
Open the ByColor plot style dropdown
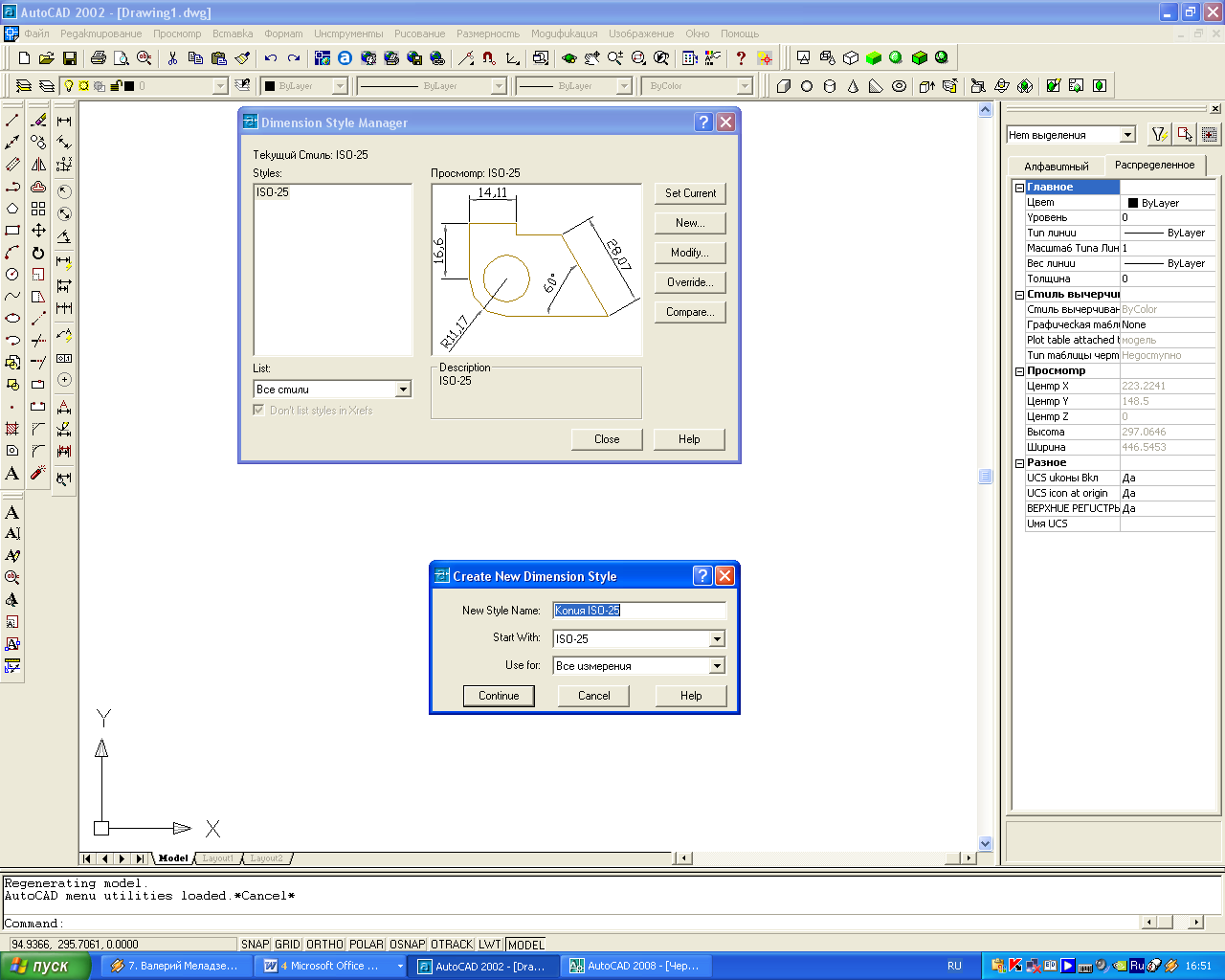(746, 86)
